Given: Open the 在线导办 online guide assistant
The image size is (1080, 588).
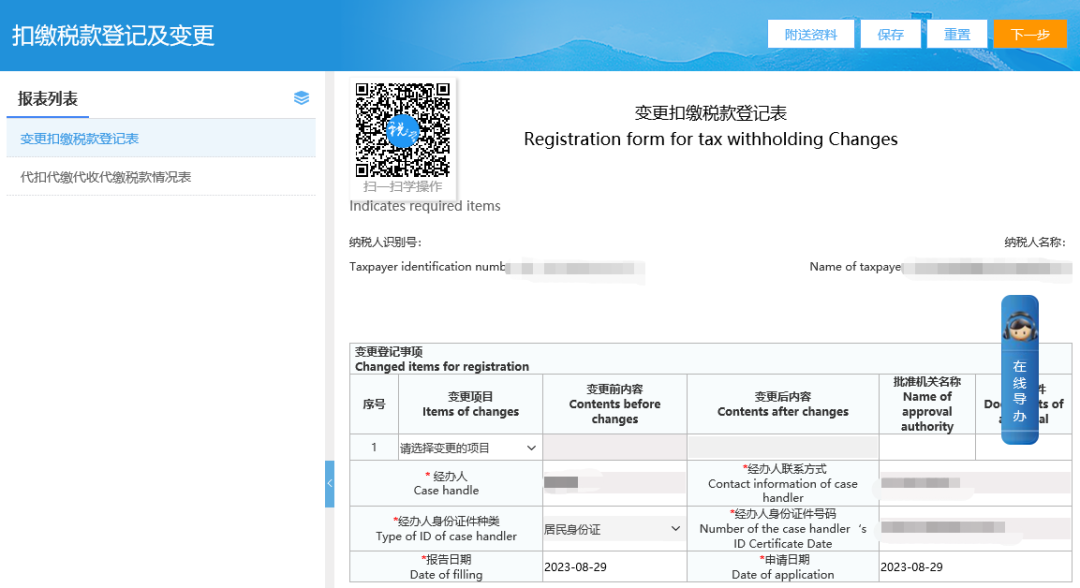Looking at the screenshot, I should coord(1019,370).
